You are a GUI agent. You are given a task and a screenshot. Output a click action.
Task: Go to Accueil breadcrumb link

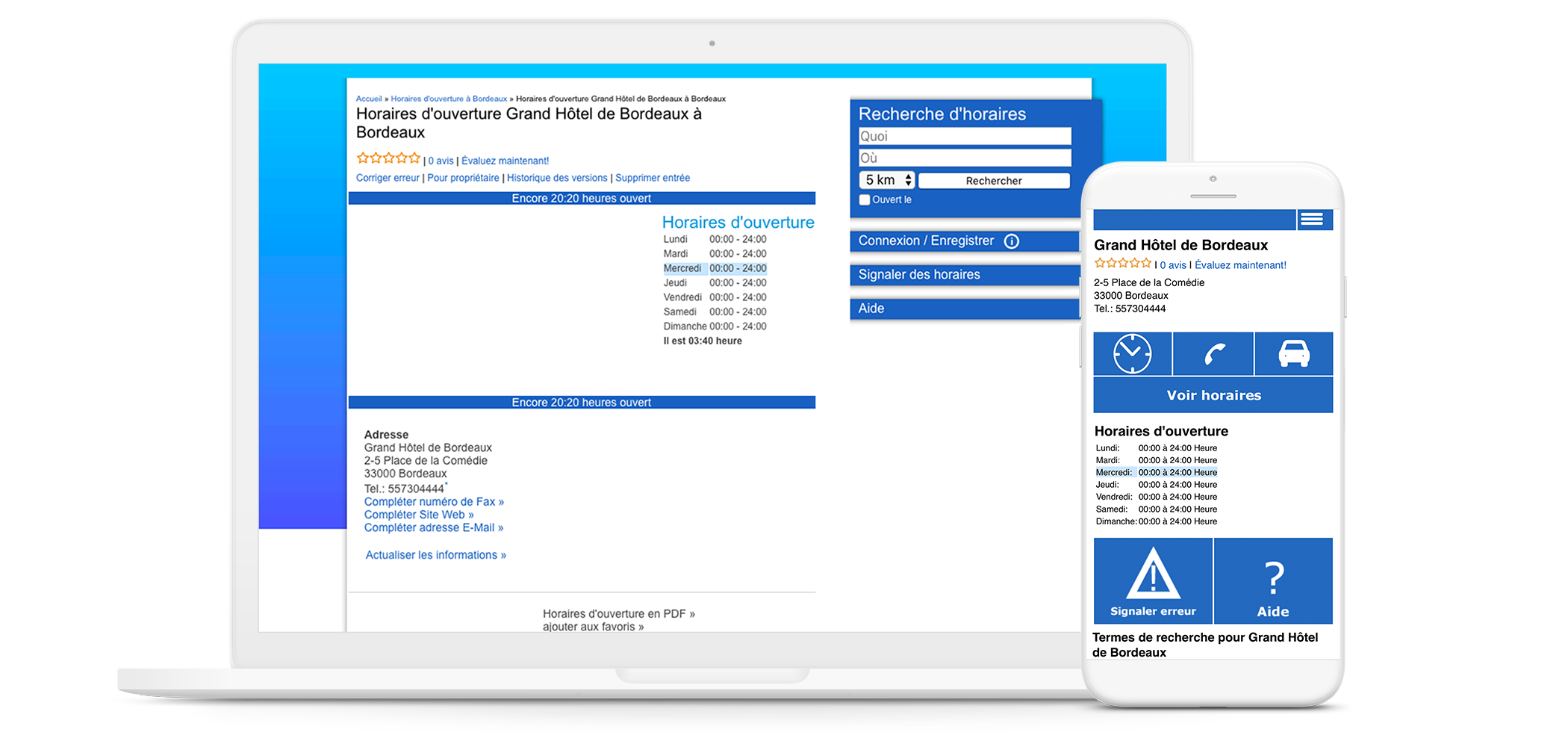point(369,99)
